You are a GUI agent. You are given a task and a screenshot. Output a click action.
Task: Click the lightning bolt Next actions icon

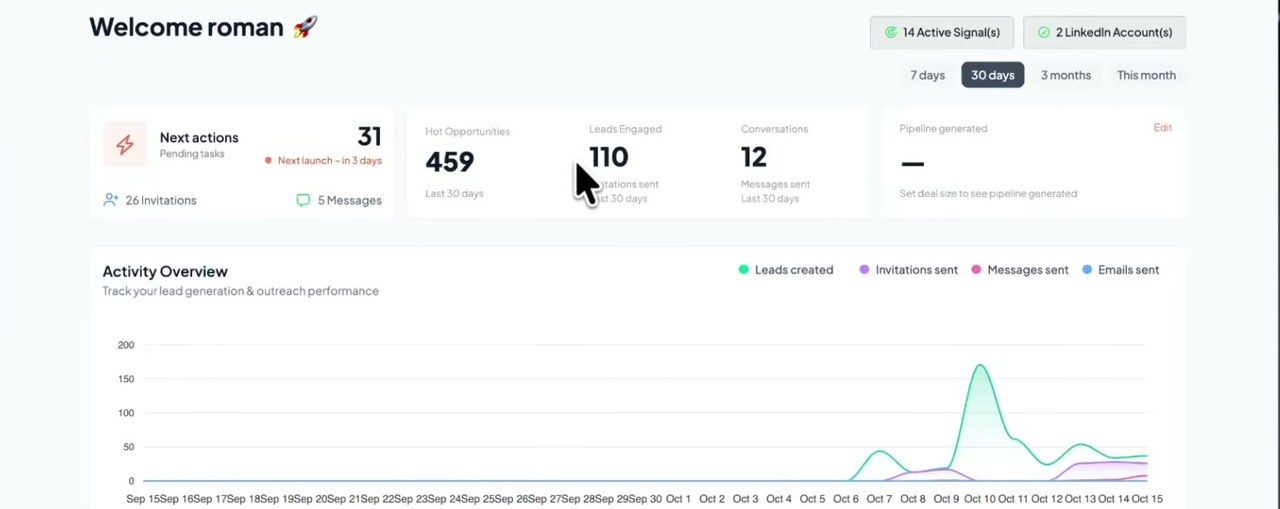[x=124, y=145]
